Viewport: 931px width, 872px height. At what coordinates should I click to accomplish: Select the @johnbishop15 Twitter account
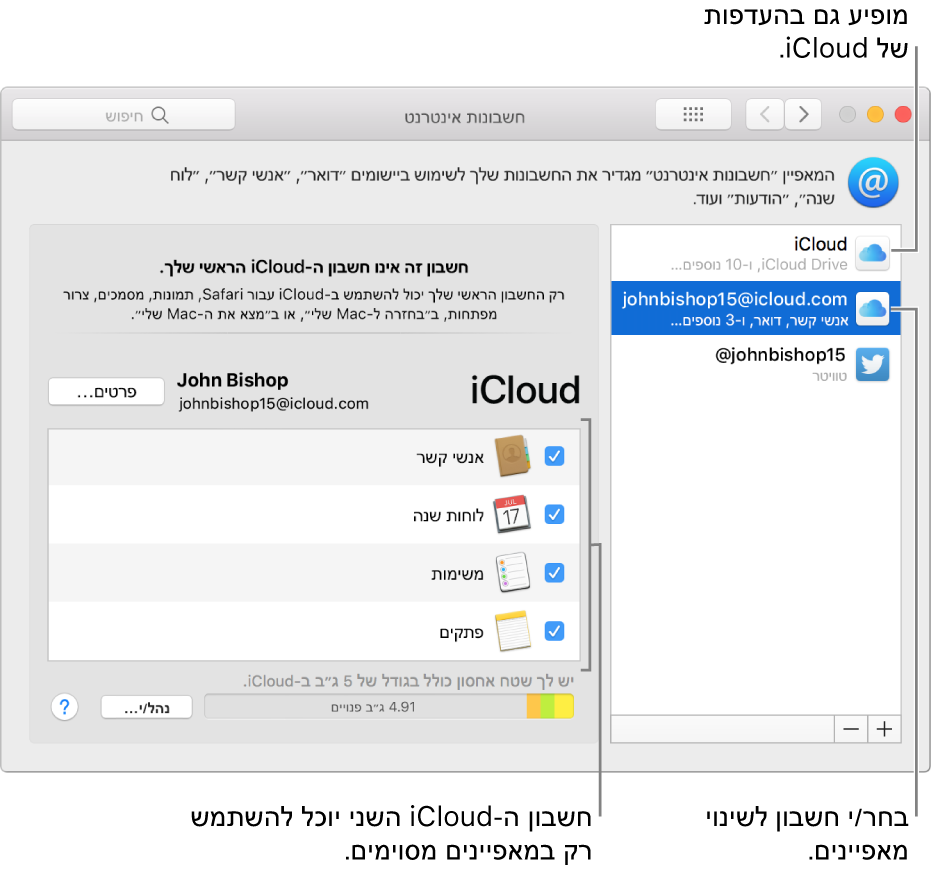pyautogui.click(x=756, y=363)
